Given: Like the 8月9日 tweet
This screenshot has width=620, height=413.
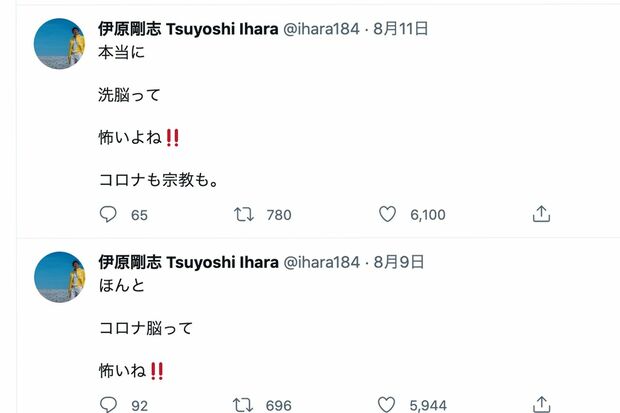Looking at the screenshot, I should coord(388,404).
